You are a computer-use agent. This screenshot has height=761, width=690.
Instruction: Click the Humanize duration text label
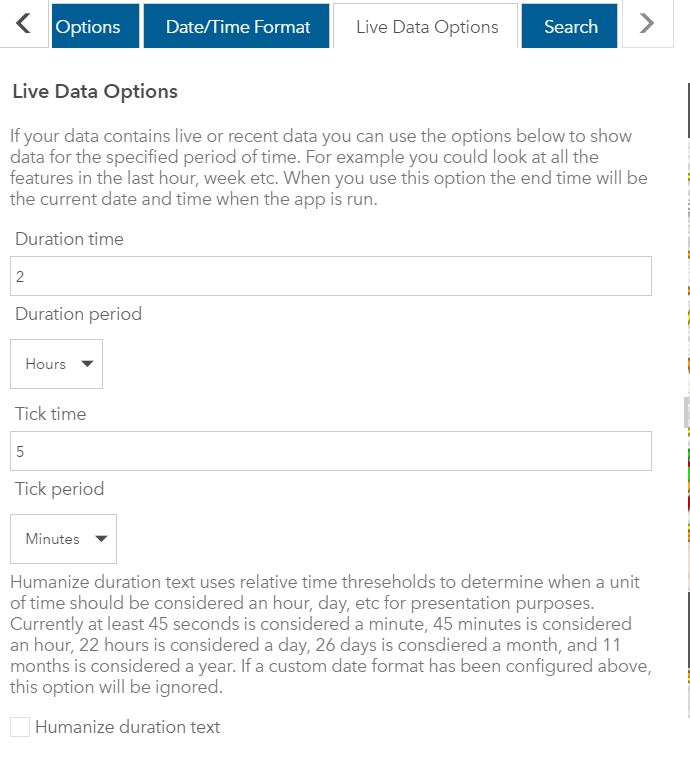[127, 727]
